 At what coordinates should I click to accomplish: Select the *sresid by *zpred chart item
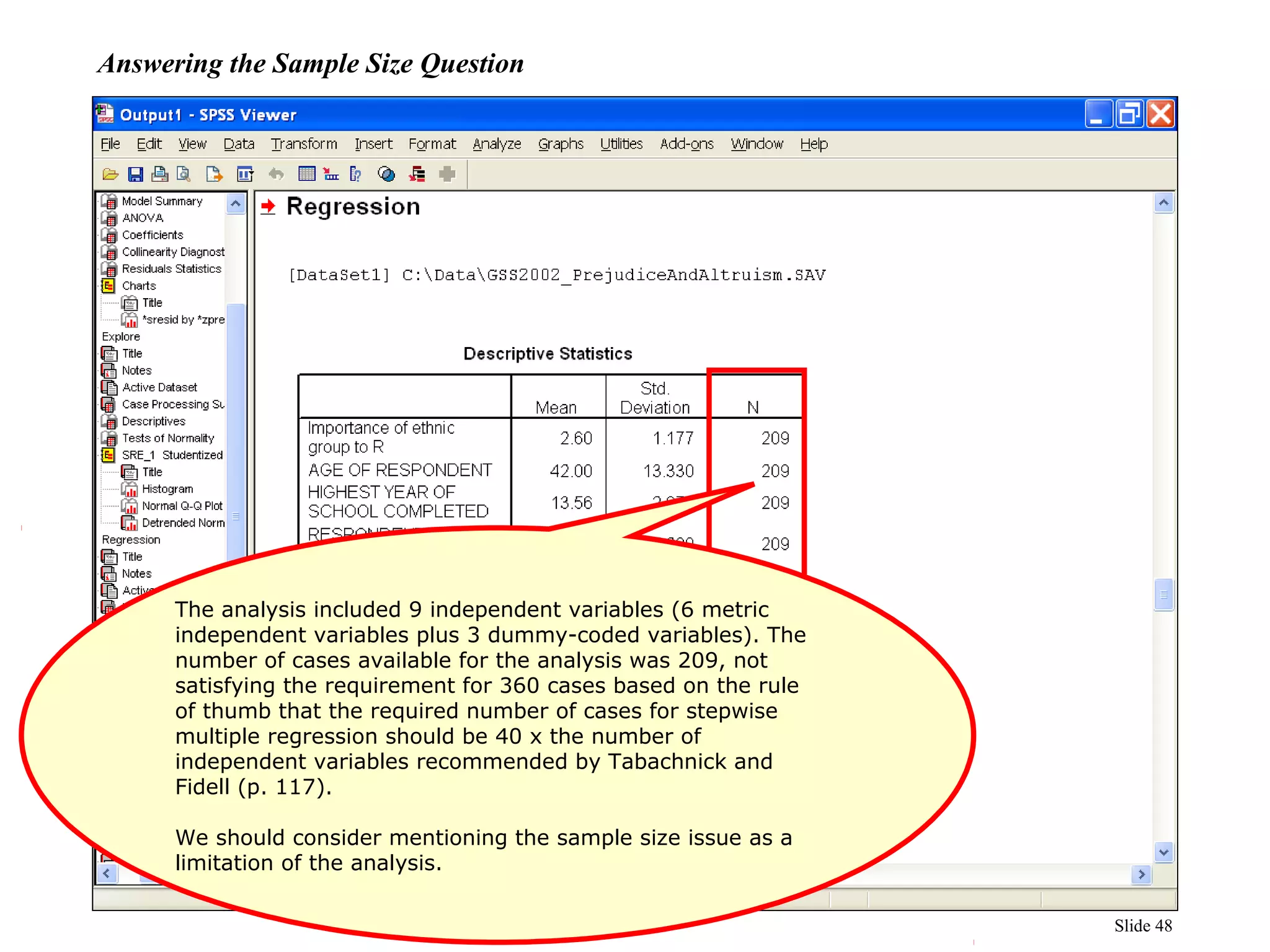(184, 320)
